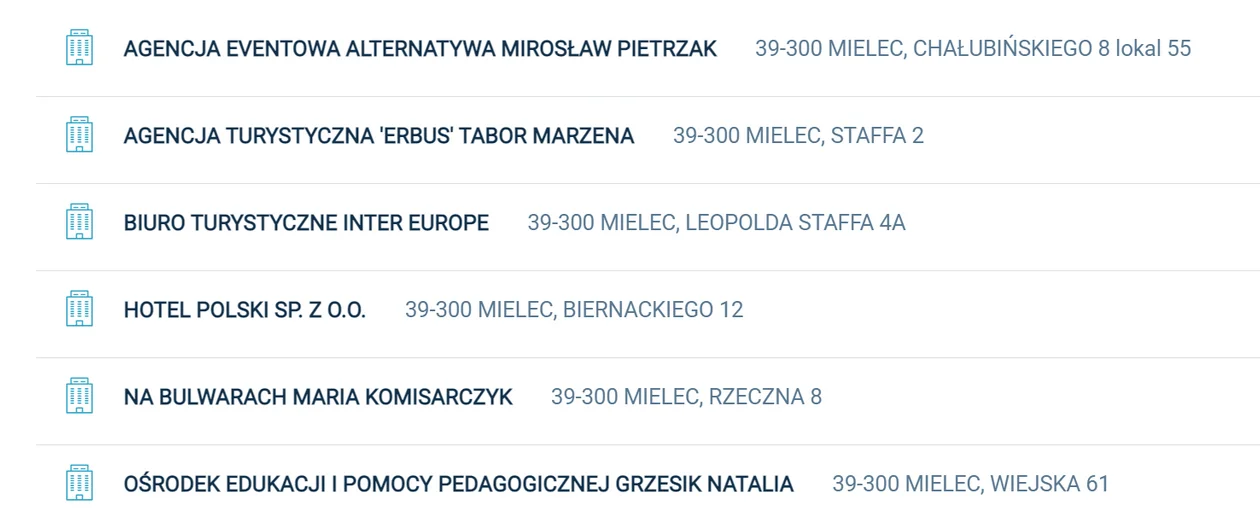This screenshot has width=1260, height=528.
Task: Click the Wiejska 61 address
Action: coord(971,483)
